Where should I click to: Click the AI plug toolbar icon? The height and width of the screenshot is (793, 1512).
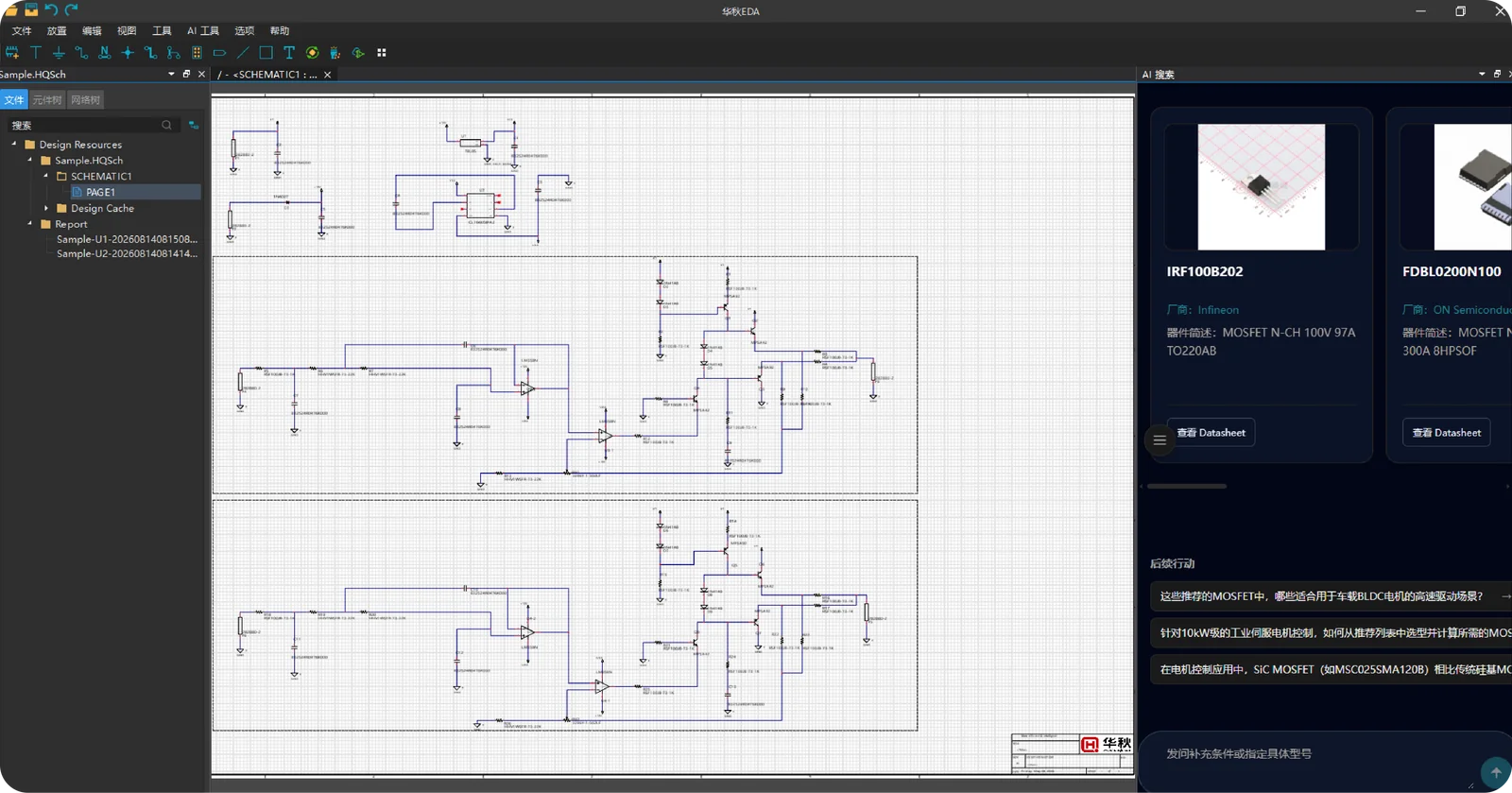(x=335, y=53)
